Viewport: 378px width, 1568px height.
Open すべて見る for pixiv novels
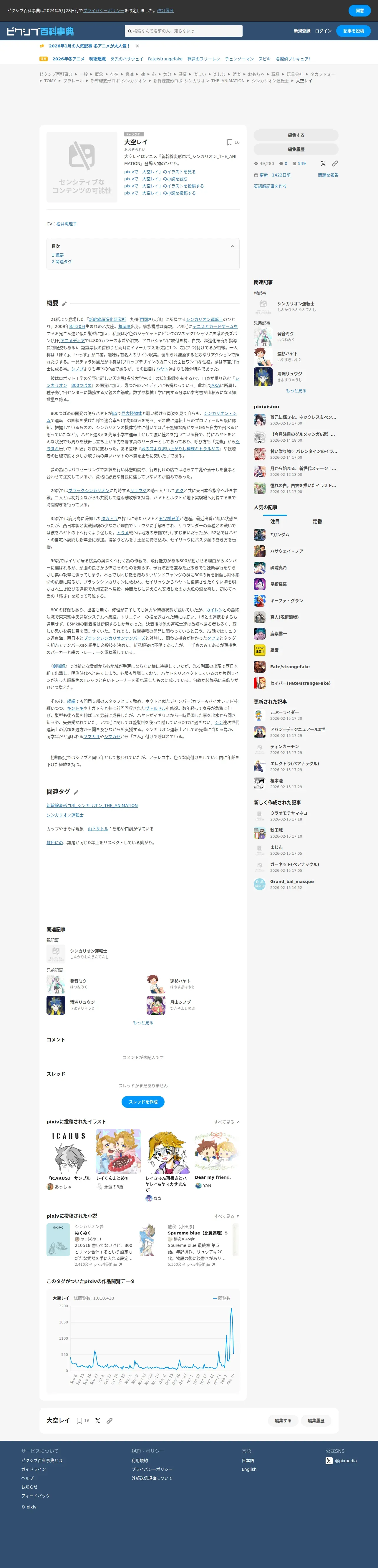tap(227, 1216)
